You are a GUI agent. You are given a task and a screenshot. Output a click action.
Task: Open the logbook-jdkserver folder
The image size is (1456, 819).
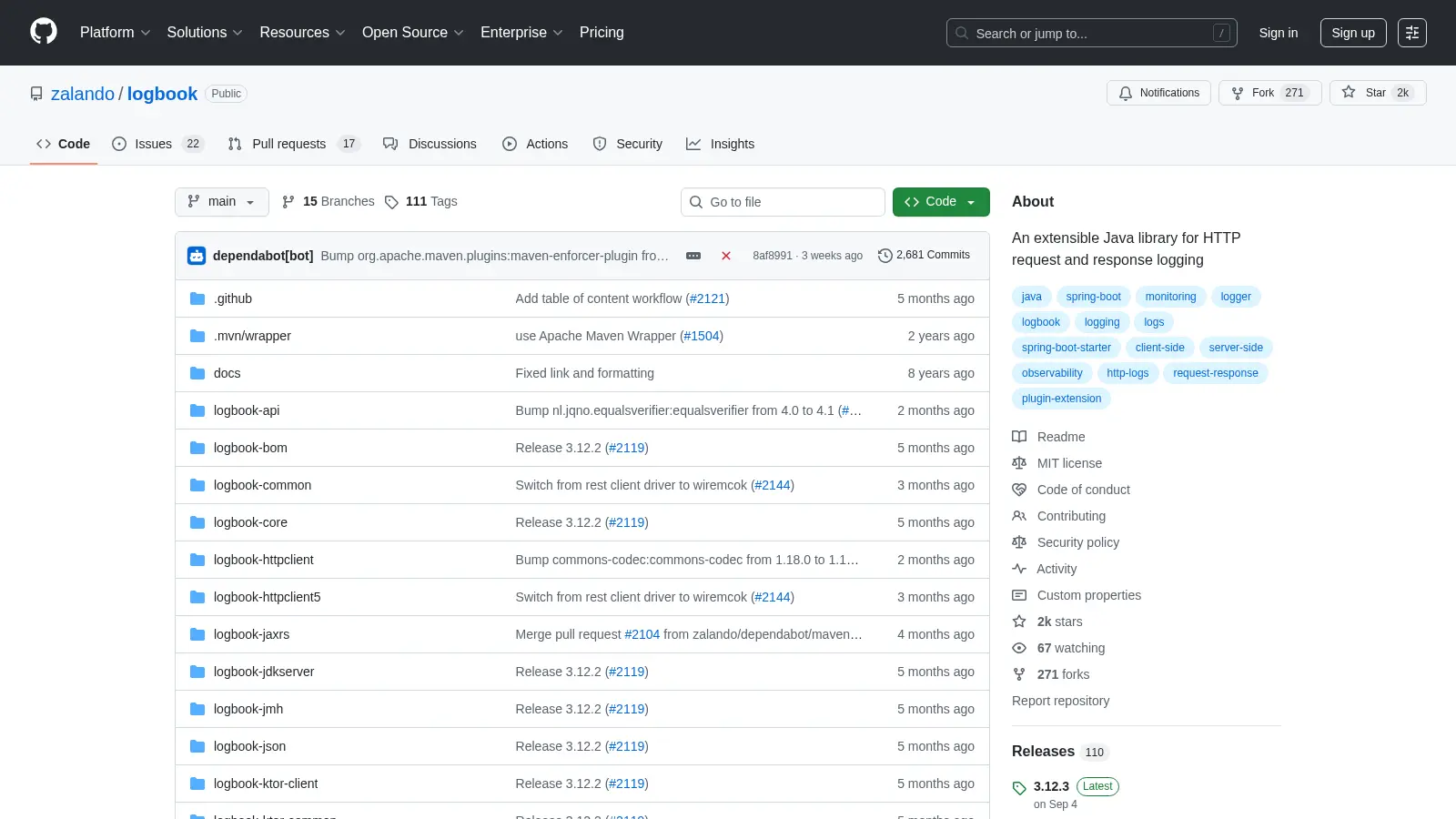click(x=264, y=672)
